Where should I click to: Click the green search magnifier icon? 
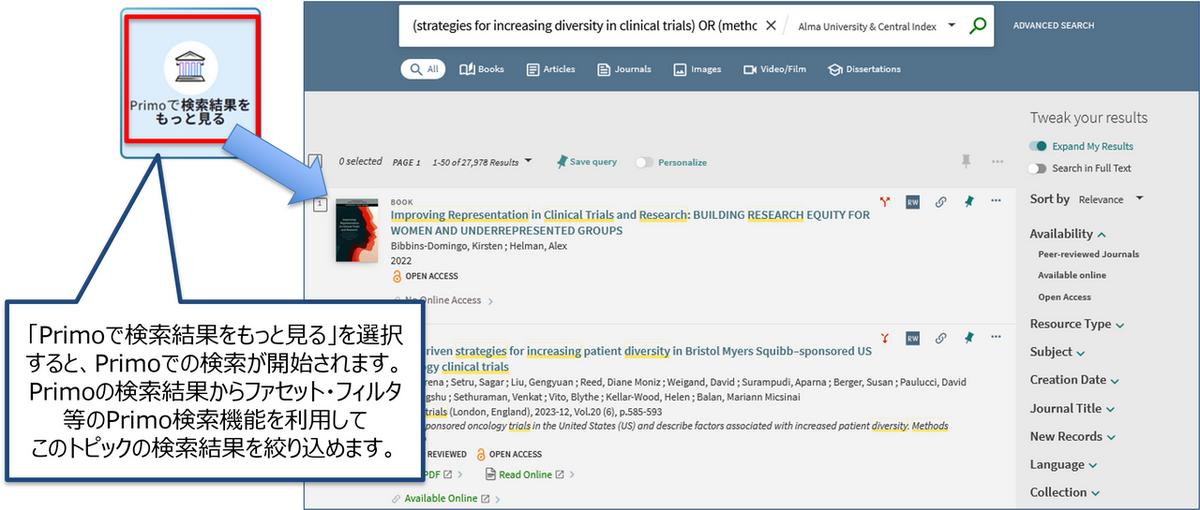pos(978,27)
